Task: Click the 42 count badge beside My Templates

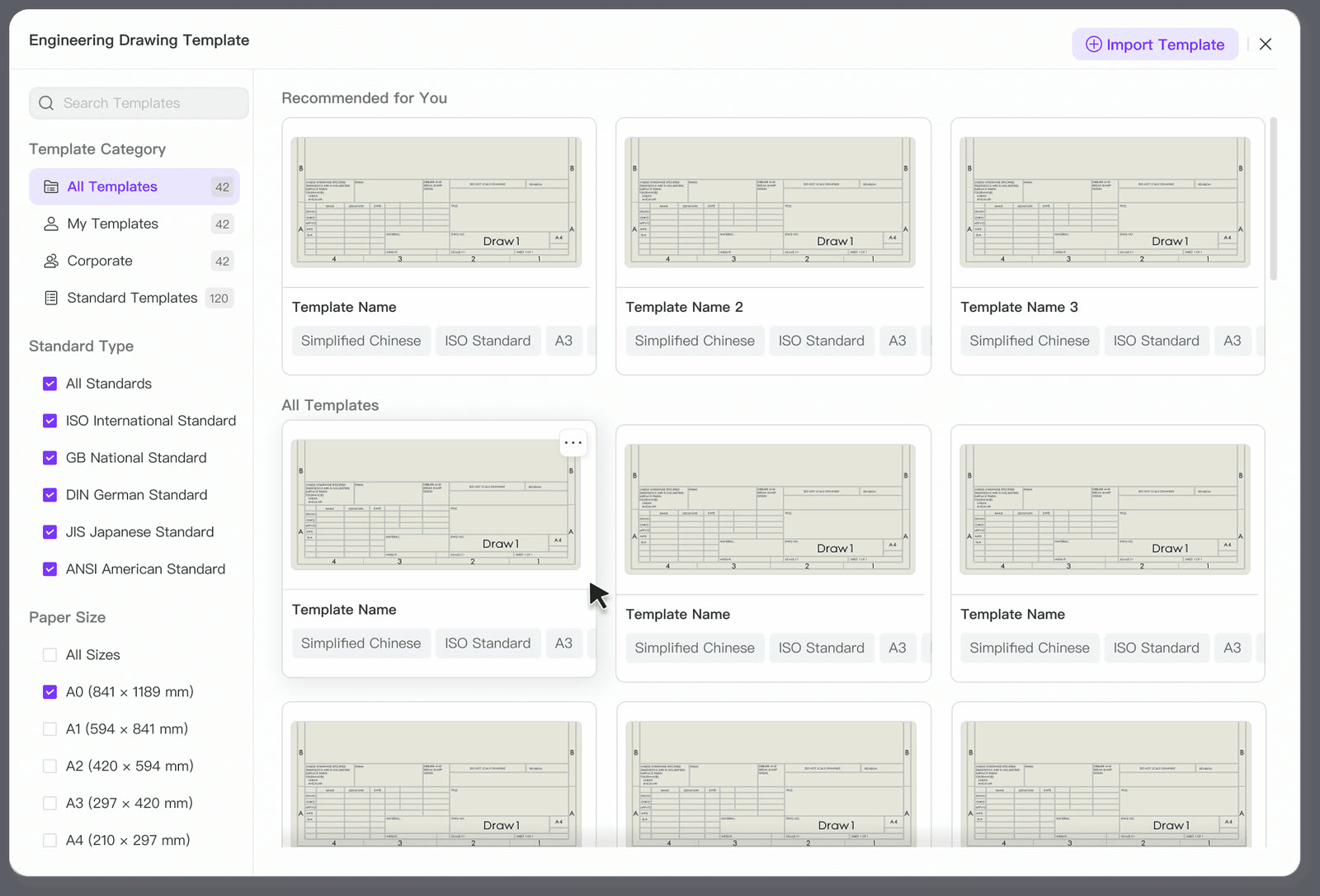Action: 222,224
